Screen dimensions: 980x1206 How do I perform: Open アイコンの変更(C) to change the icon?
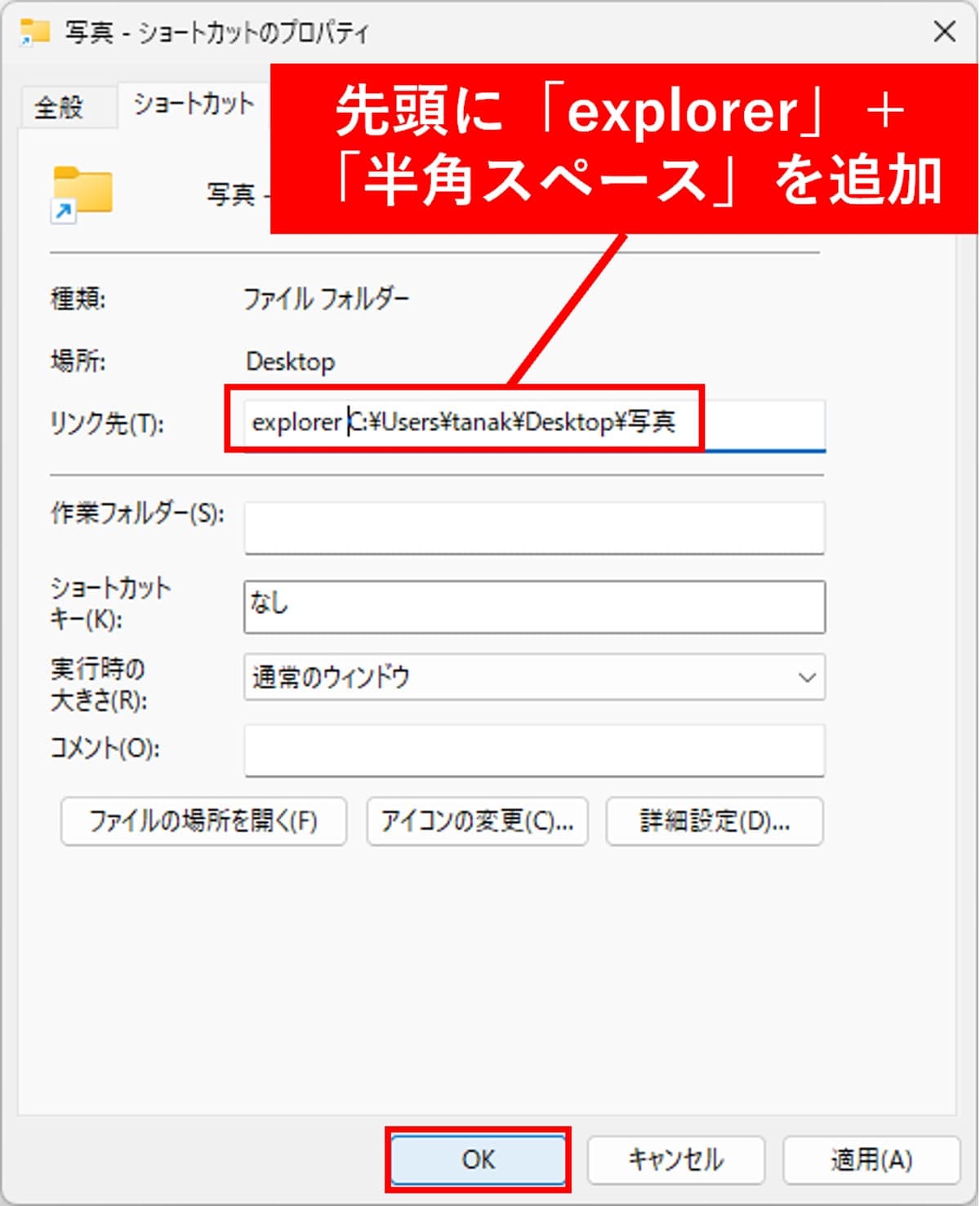[x=477, y=821]
